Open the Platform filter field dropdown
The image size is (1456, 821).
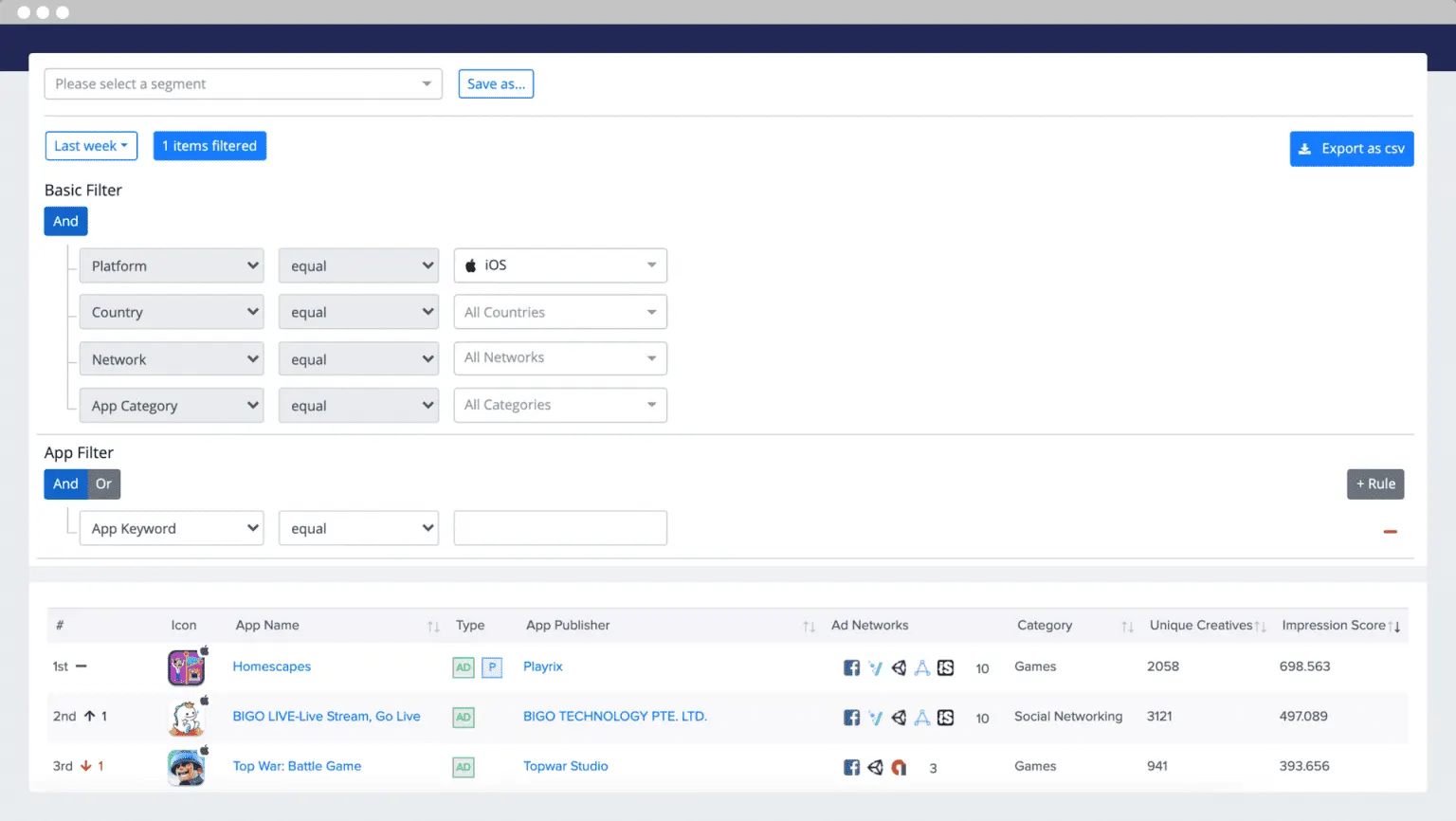172,265
